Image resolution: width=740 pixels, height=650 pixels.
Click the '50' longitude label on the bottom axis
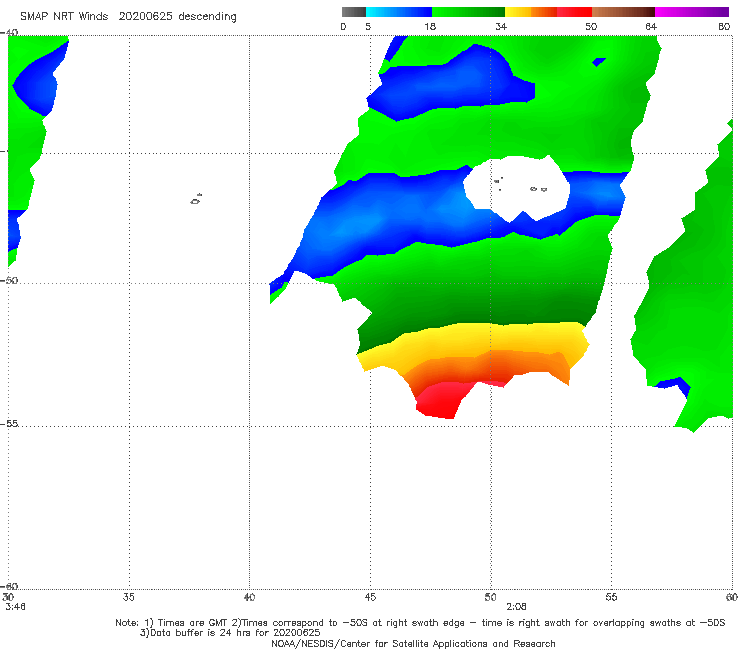pyautogui.click(x=490, y=597)
